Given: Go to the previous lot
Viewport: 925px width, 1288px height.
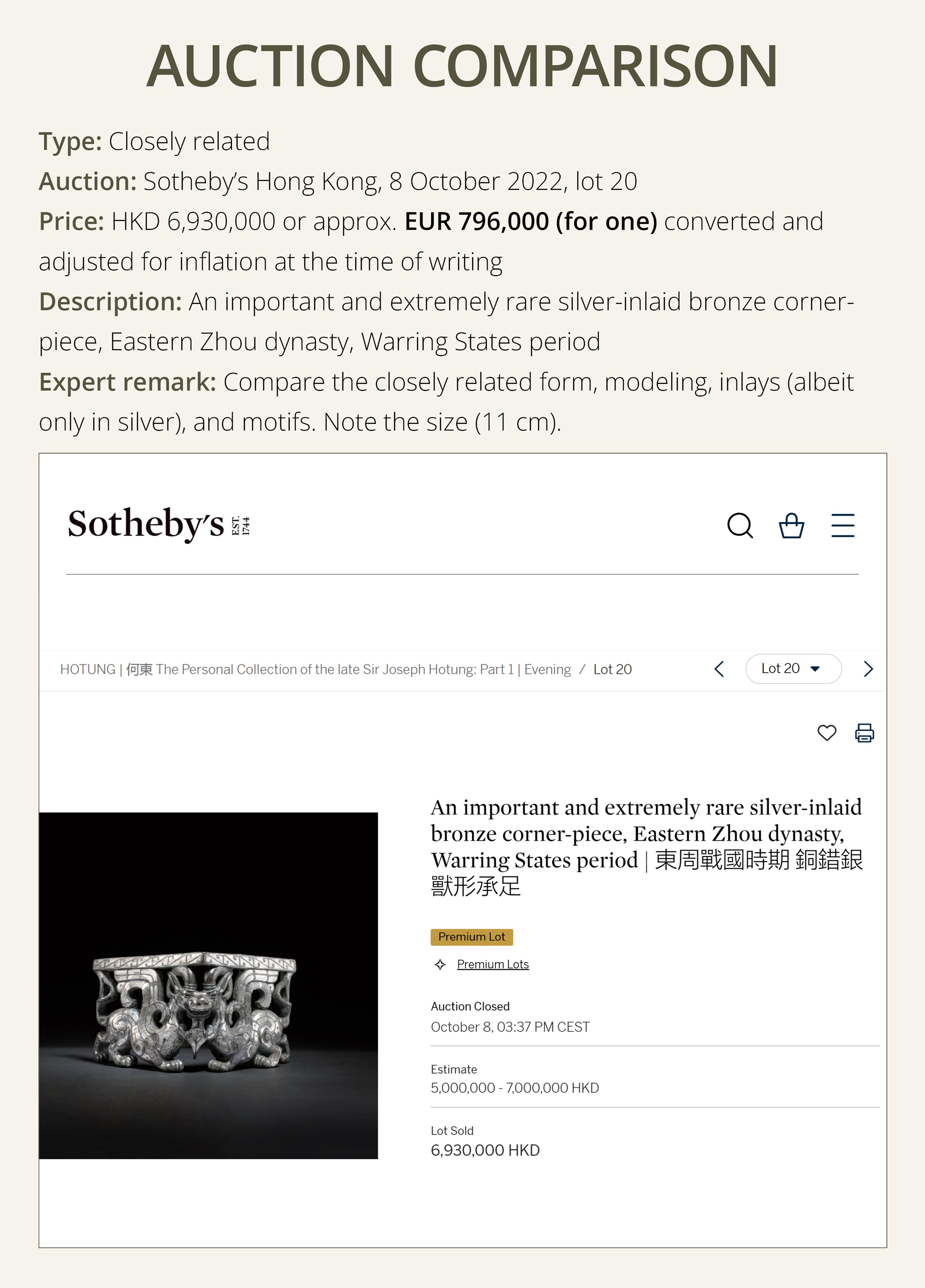Looking at the screenshot, I should [719, 669].
